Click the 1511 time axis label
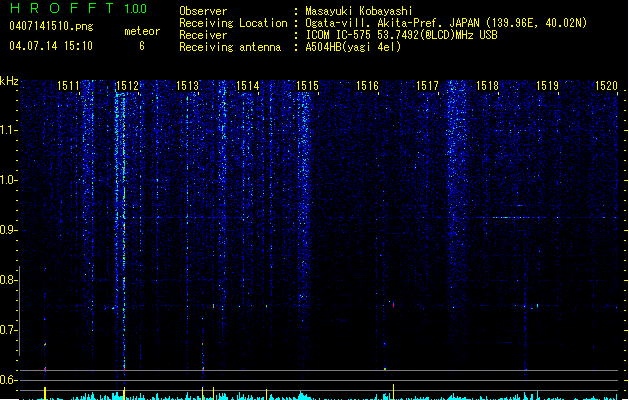 [68, 86]
